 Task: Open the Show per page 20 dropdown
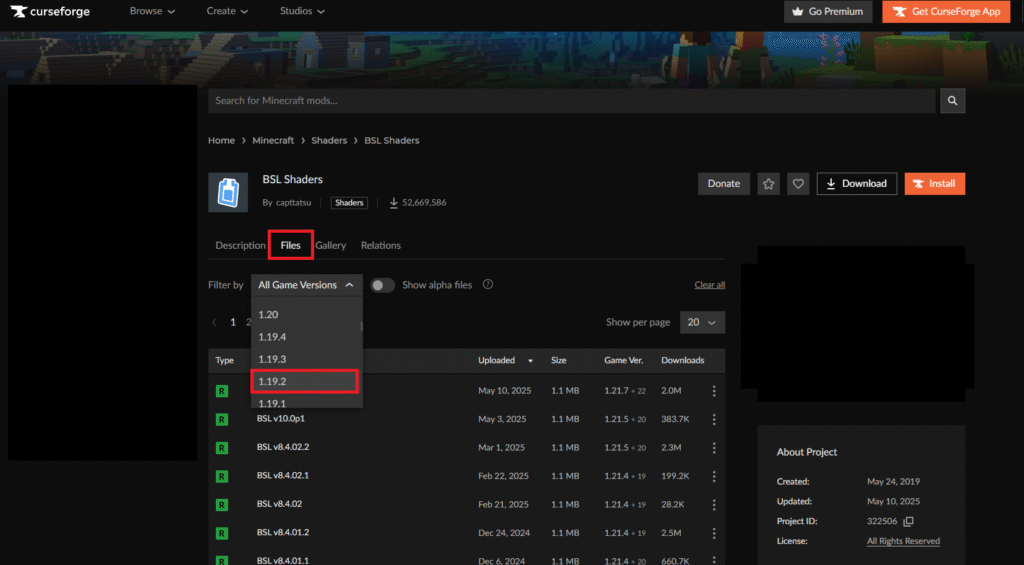(703, 323)
